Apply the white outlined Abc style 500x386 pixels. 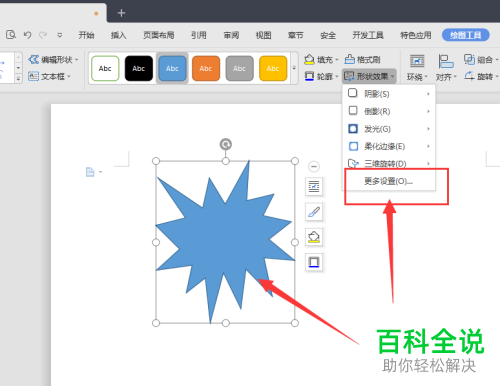pos(105,68)
